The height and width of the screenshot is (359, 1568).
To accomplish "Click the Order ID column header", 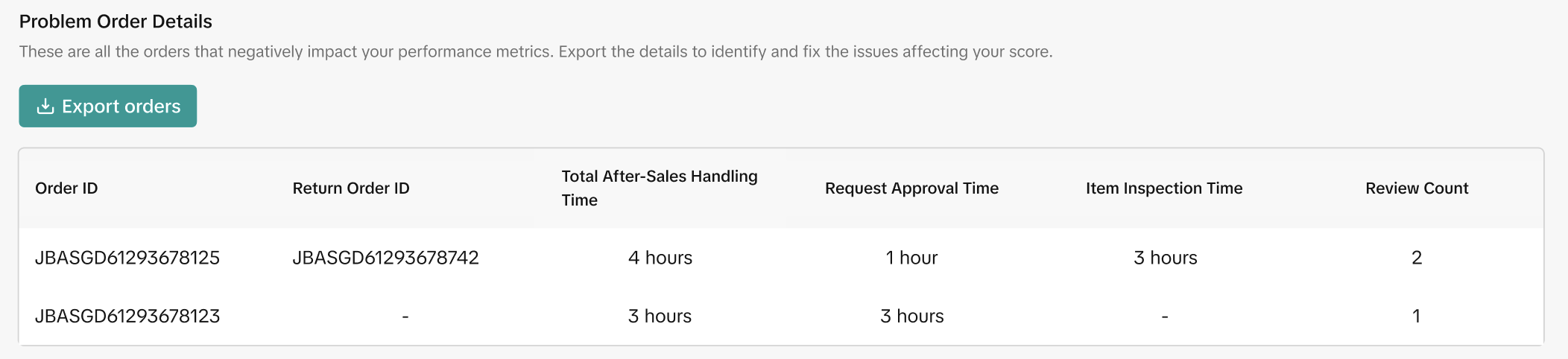I will click(x=66, y=188).
